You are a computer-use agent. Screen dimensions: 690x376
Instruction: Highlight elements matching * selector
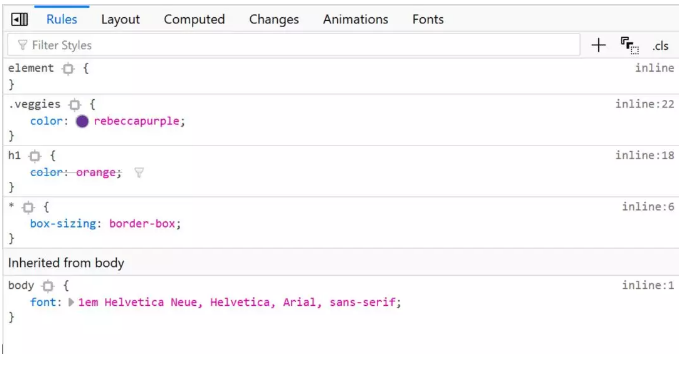click(28, 207)
